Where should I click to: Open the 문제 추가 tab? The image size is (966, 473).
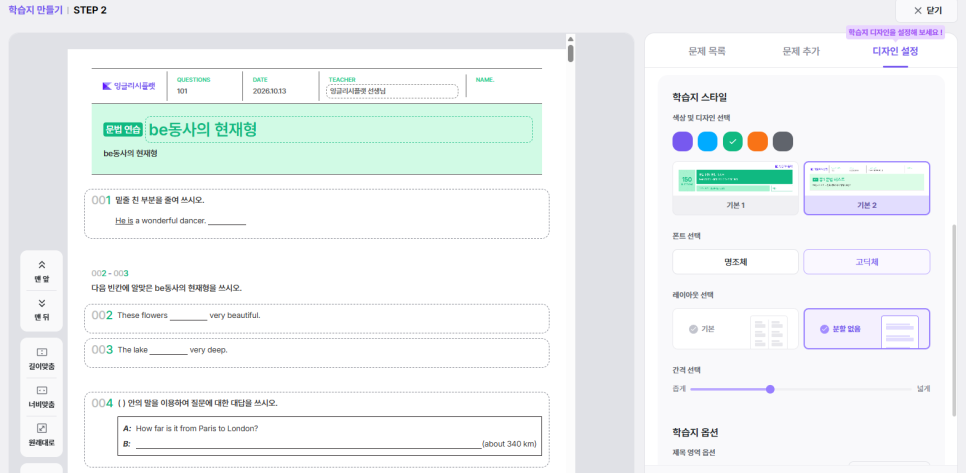point(801,52)
